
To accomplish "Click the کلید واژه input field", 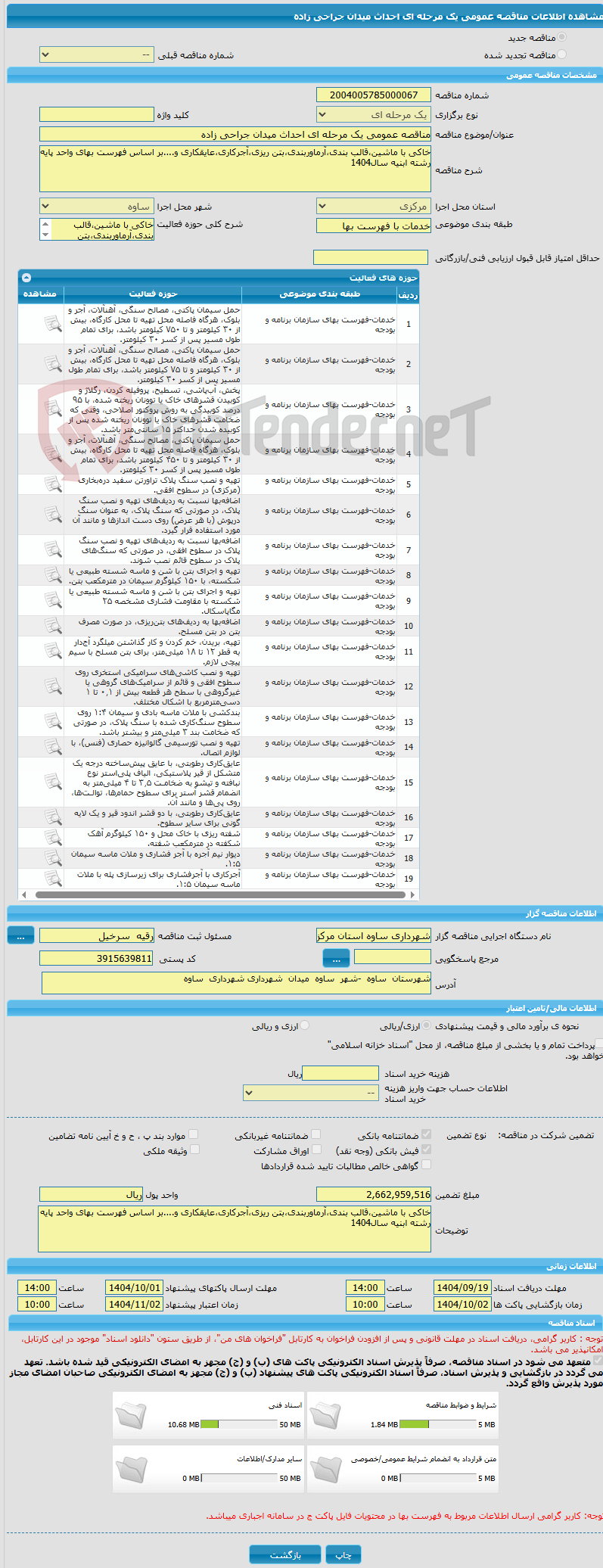I will point(97,115).
